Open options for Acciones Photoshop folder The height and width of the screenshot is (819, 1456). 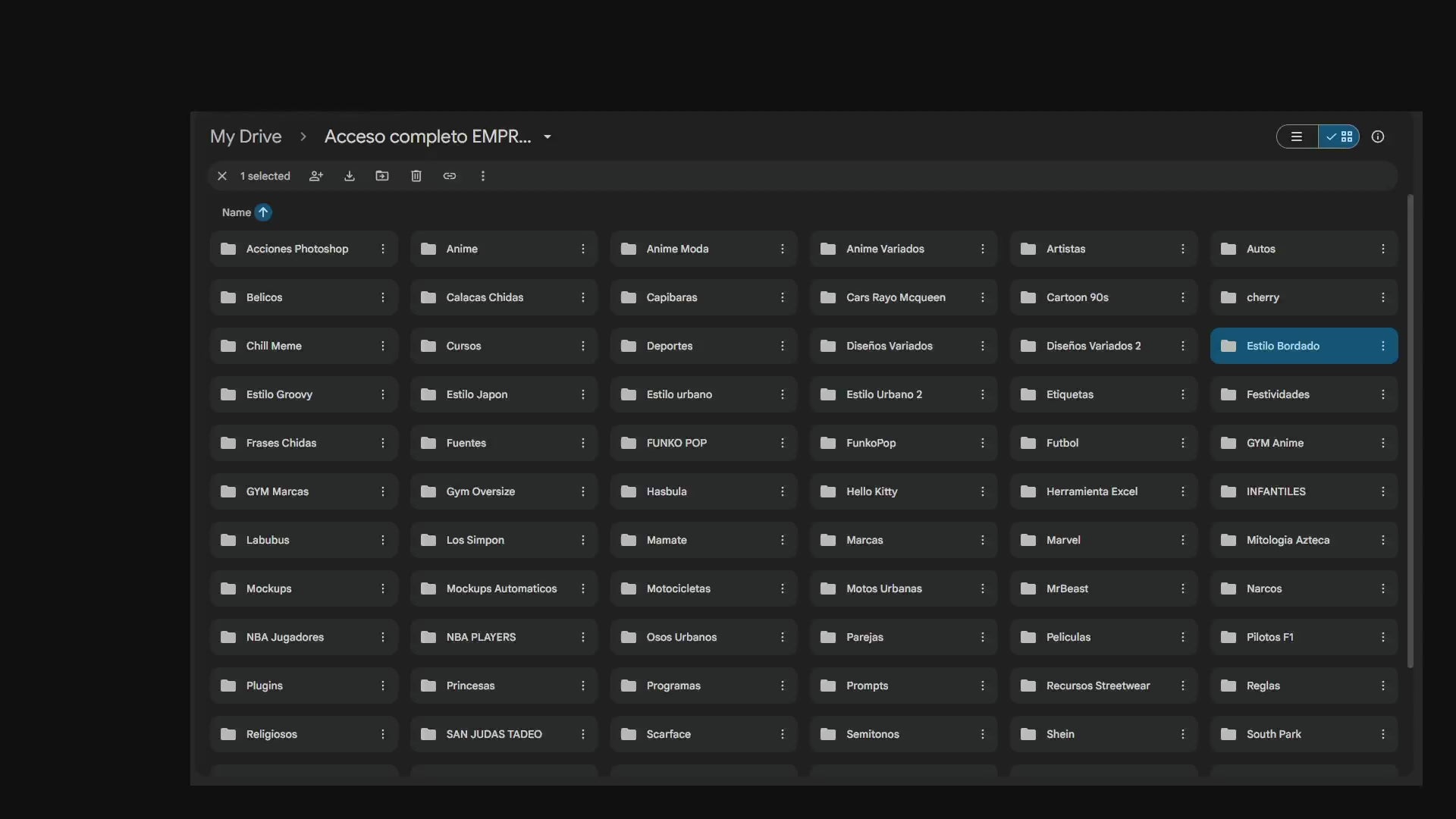point(383,249)
